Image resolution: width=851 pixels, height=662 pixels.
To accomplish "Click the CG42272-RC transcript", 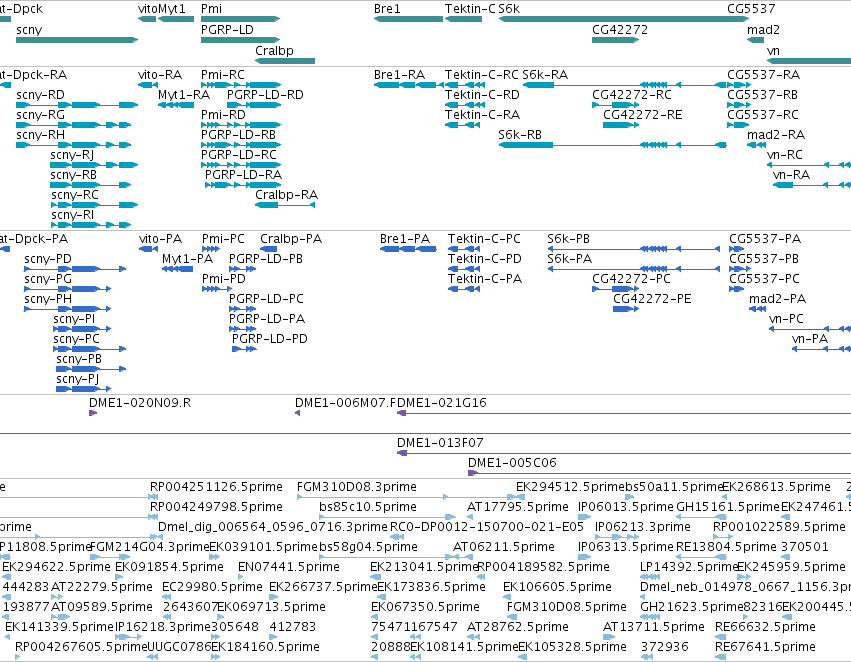I will click(615, 105).
